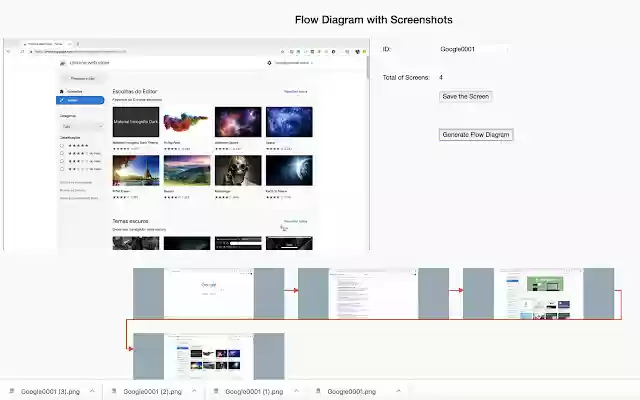The height and width of the screenshot is (400, 640).
Task: Open the green hills landscape theme thumbnail
Action: click(x=187, y=170)
